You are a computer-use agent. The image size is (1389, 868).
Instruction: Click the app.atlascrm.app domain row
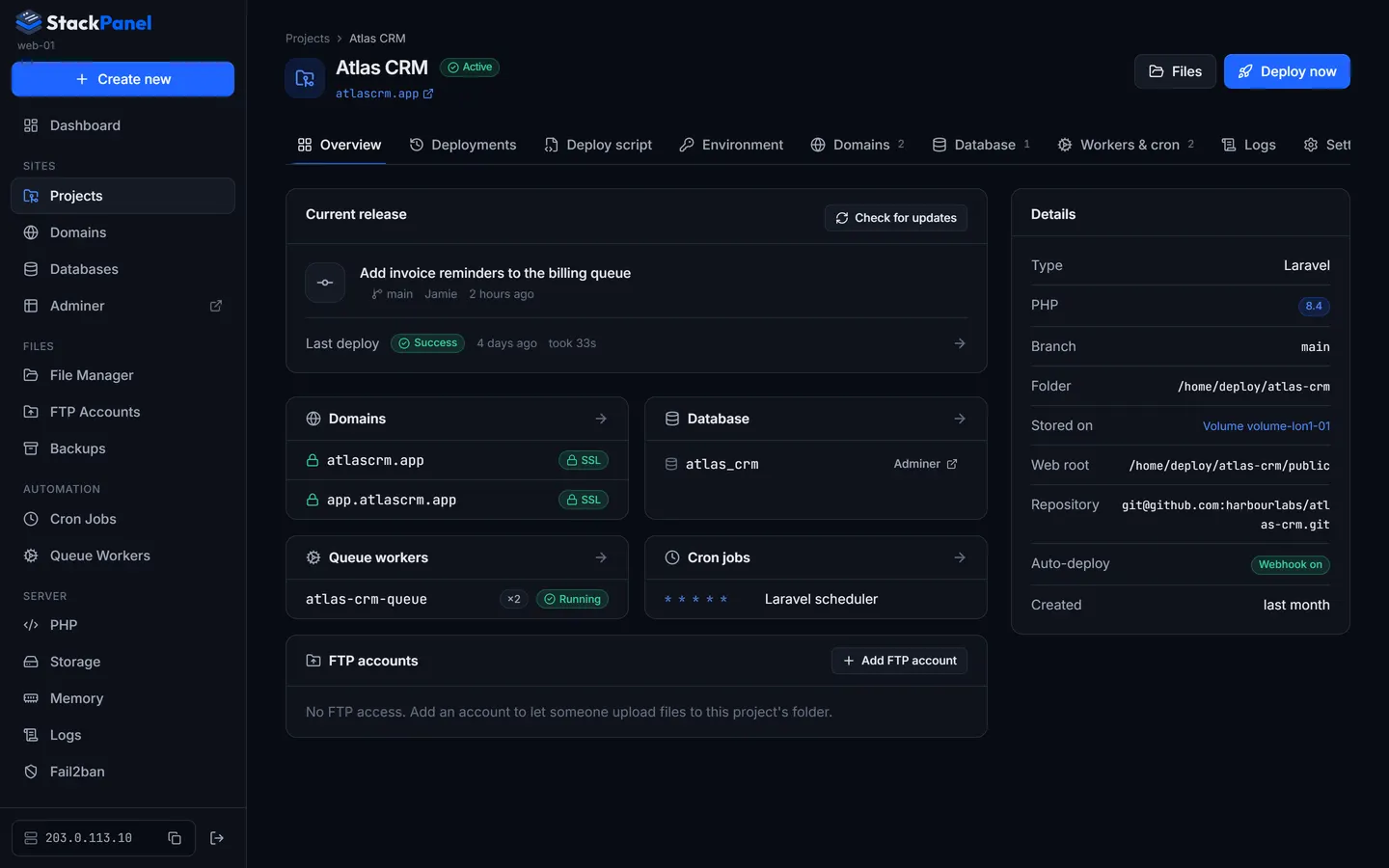457,500
